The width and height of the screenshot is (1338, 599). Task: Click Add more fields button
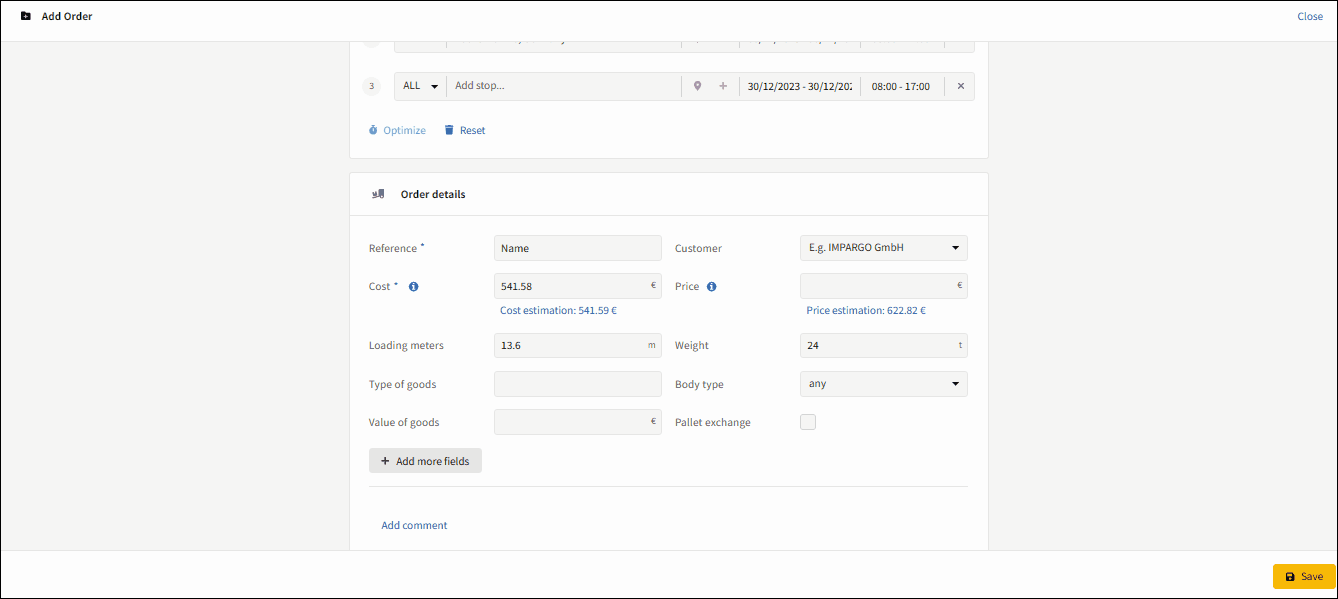(x=425, y=461)
